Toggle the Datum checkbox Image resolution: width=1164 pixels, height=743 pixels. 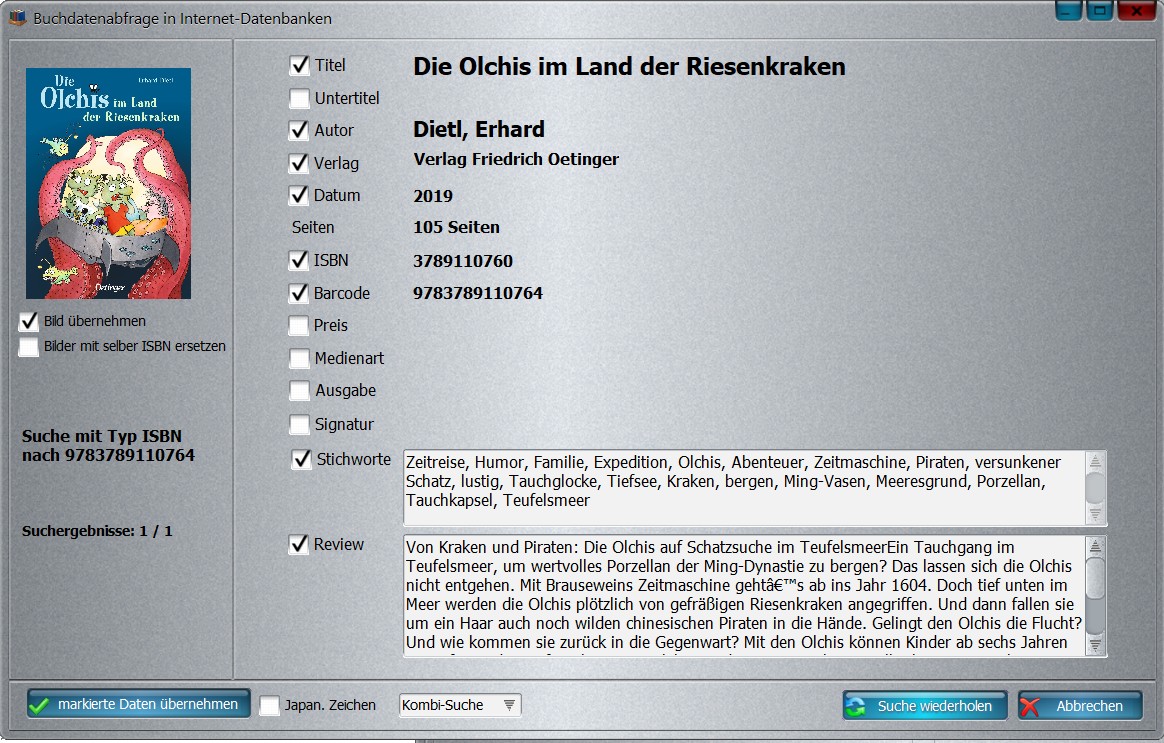[299, 195]
